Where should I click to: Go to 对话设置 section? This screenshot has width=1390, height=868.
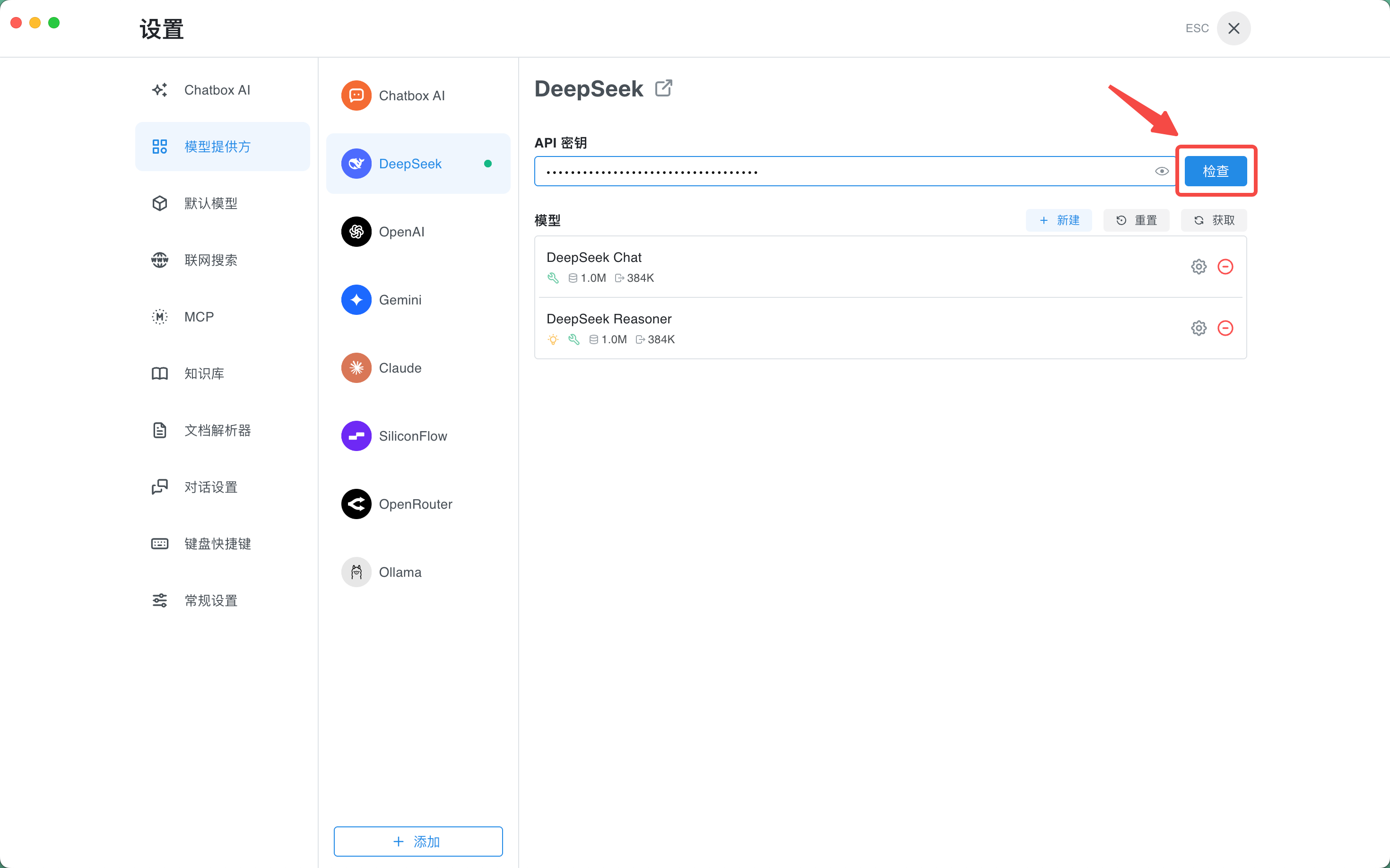coord(222,487)
